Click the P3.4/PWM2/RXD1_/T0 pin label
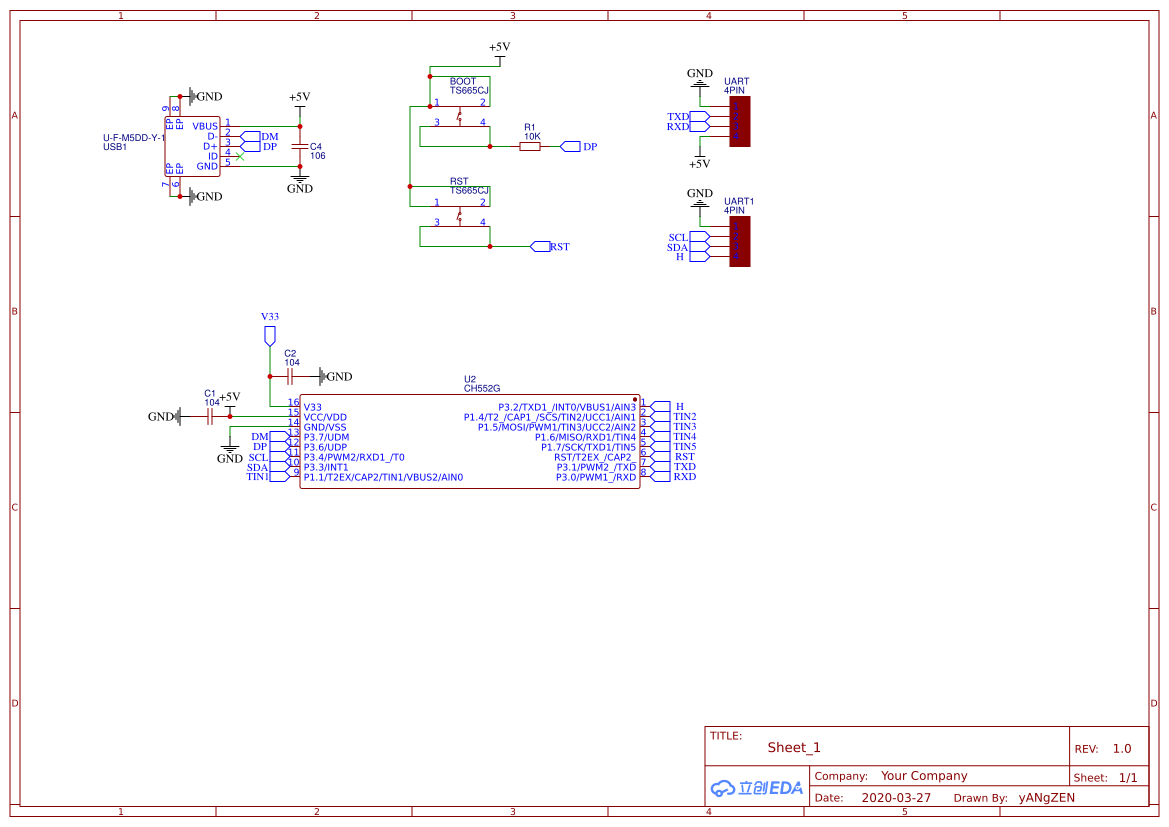1169x827 pixels. pos(354,457)
